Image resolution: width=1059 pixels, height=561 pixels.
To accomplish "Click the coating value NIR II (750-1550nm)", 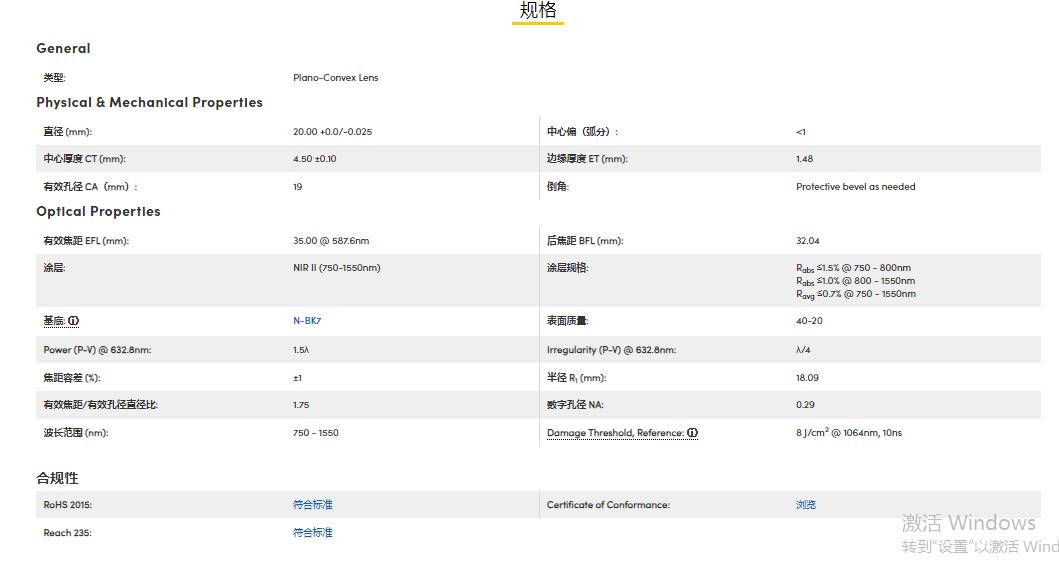I will 337,268.
